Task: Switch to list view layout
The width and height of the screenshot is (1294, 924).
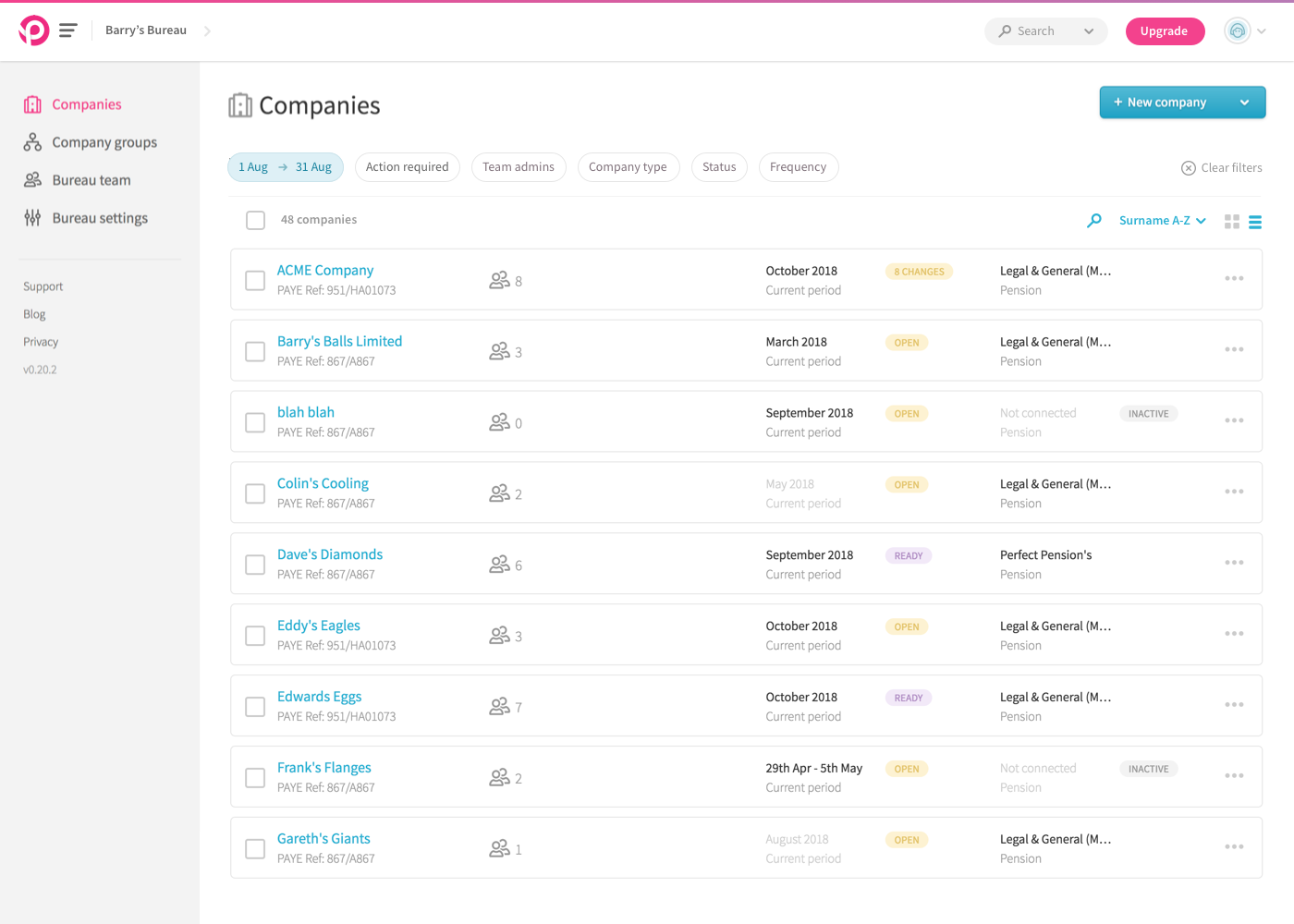Action: point(1255,222)
